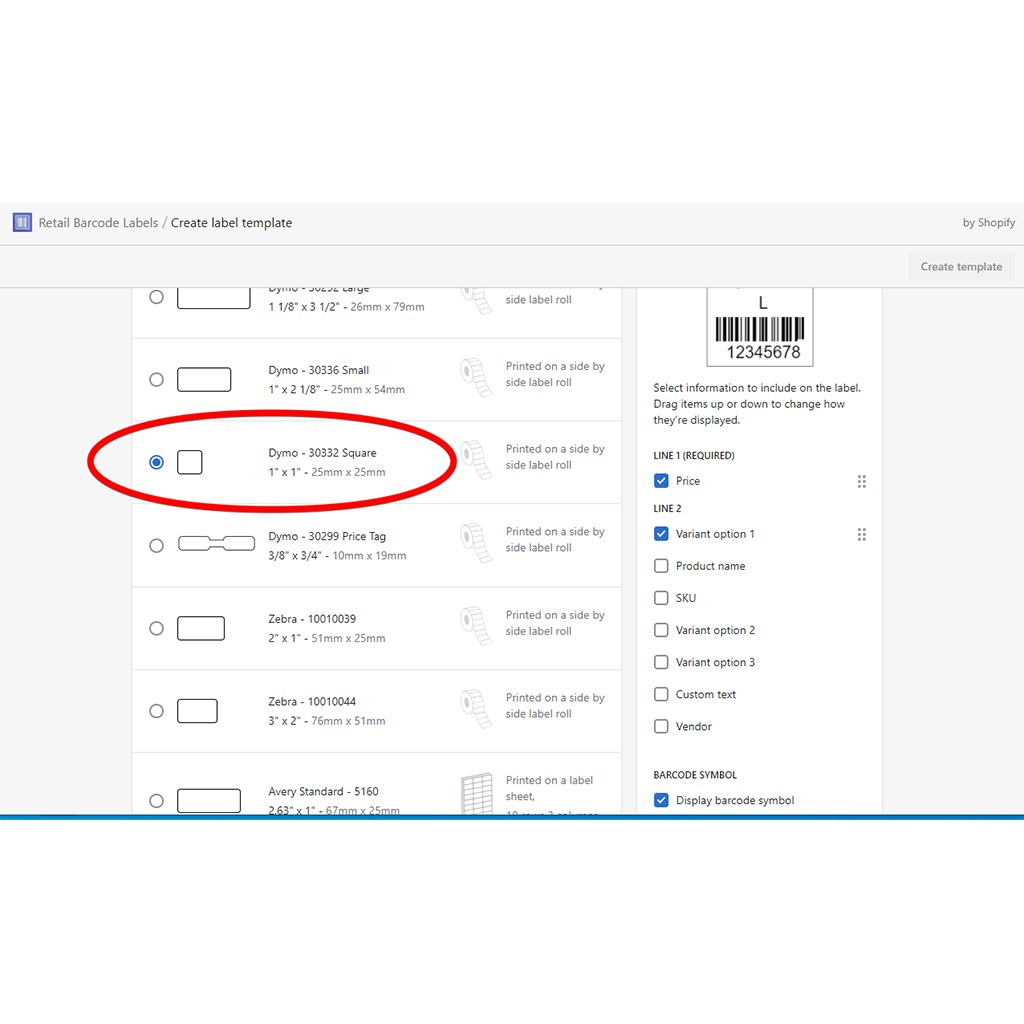Click the label roll icon in Zebra 10010039 row
This screenshot has width=1024, height=1024.
point(476,626)
